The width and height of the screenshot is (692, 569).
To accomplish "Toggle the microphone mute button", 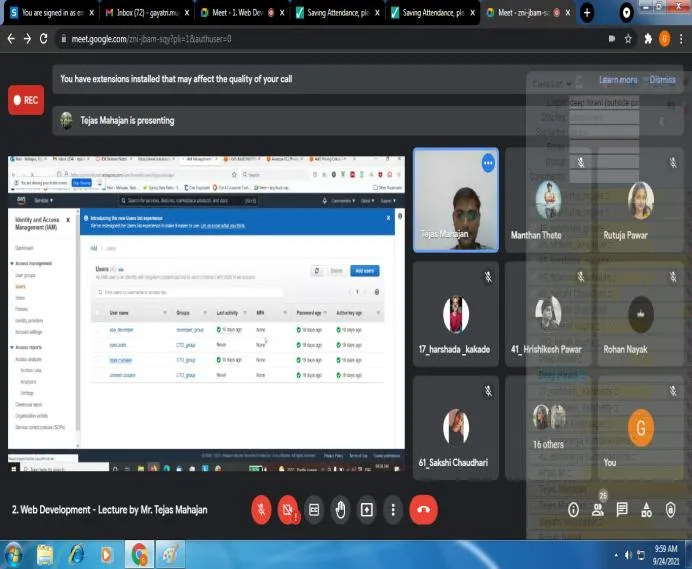I will tap(261, 509).
